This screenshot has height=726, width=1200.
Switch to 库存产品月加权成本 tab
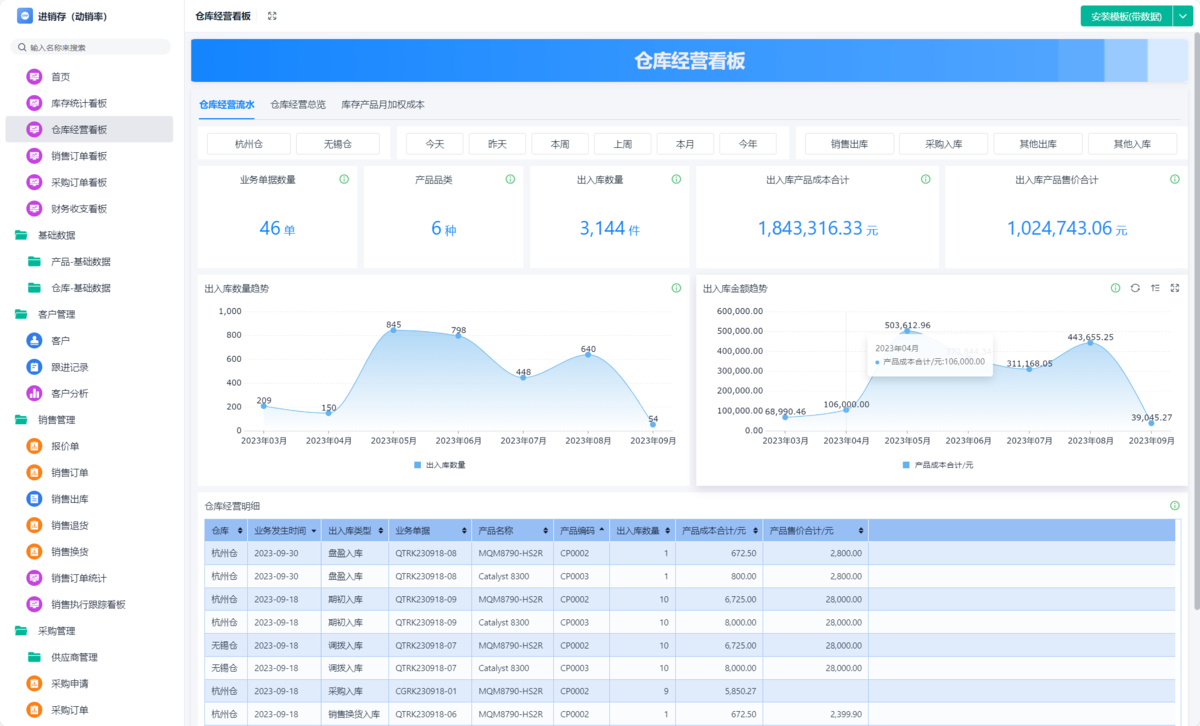(x=383, y=104)
